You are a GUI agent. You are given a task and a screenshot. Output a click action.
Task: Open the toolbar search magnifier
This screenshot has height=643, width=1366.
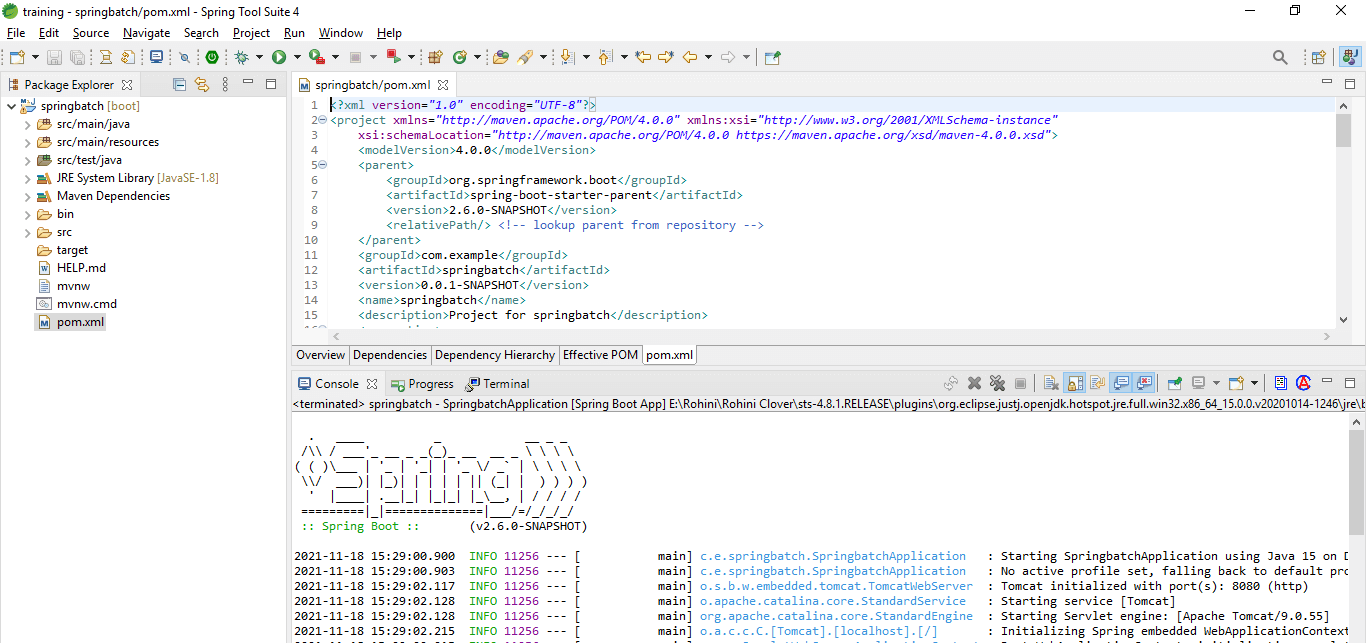coord(1280,58)
